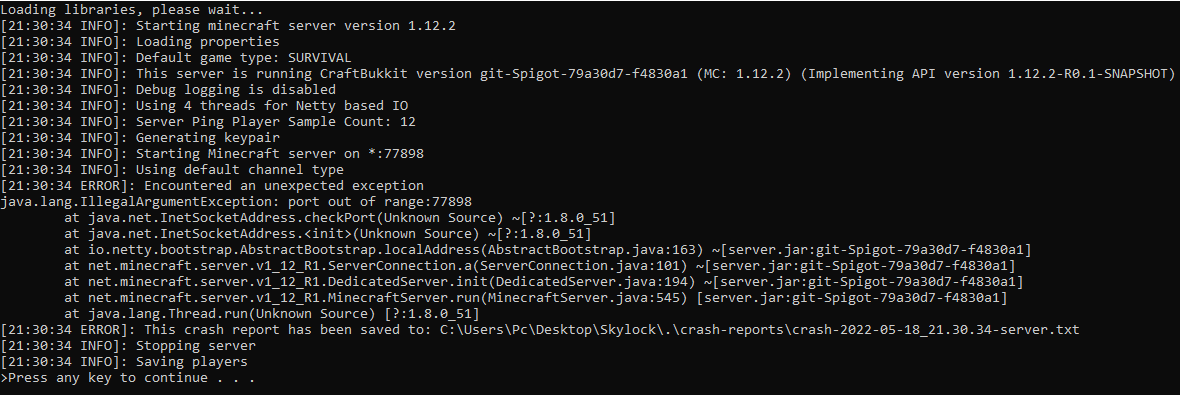Click the InetSocketAddress.checkPort stack trace line
The width and height of the screenshot is (1180, 395).
click(x=340, y=217)
